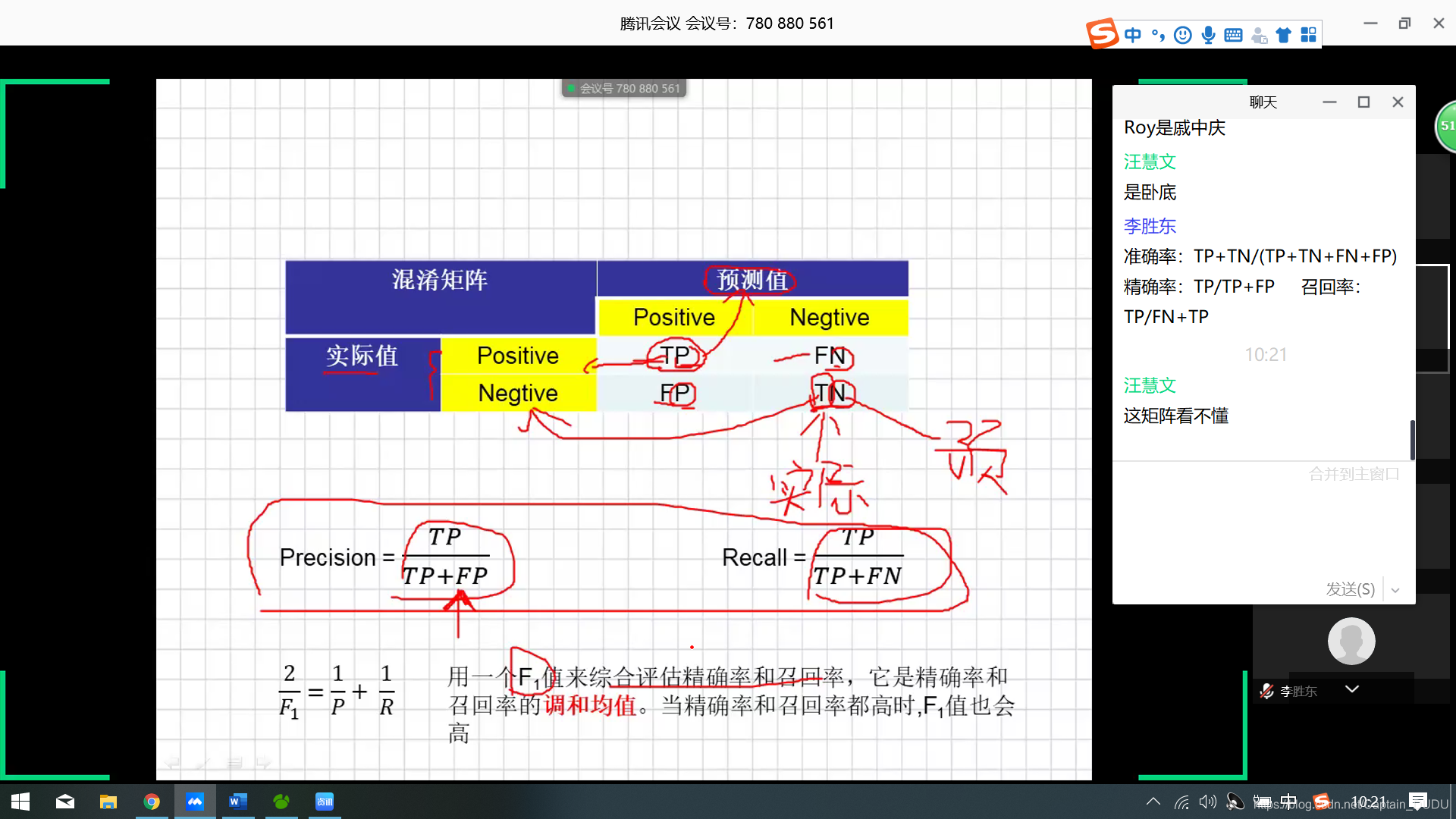Expand the chevron beside 李胜东
1456x819 pixels.
[x=1352, y=689]
